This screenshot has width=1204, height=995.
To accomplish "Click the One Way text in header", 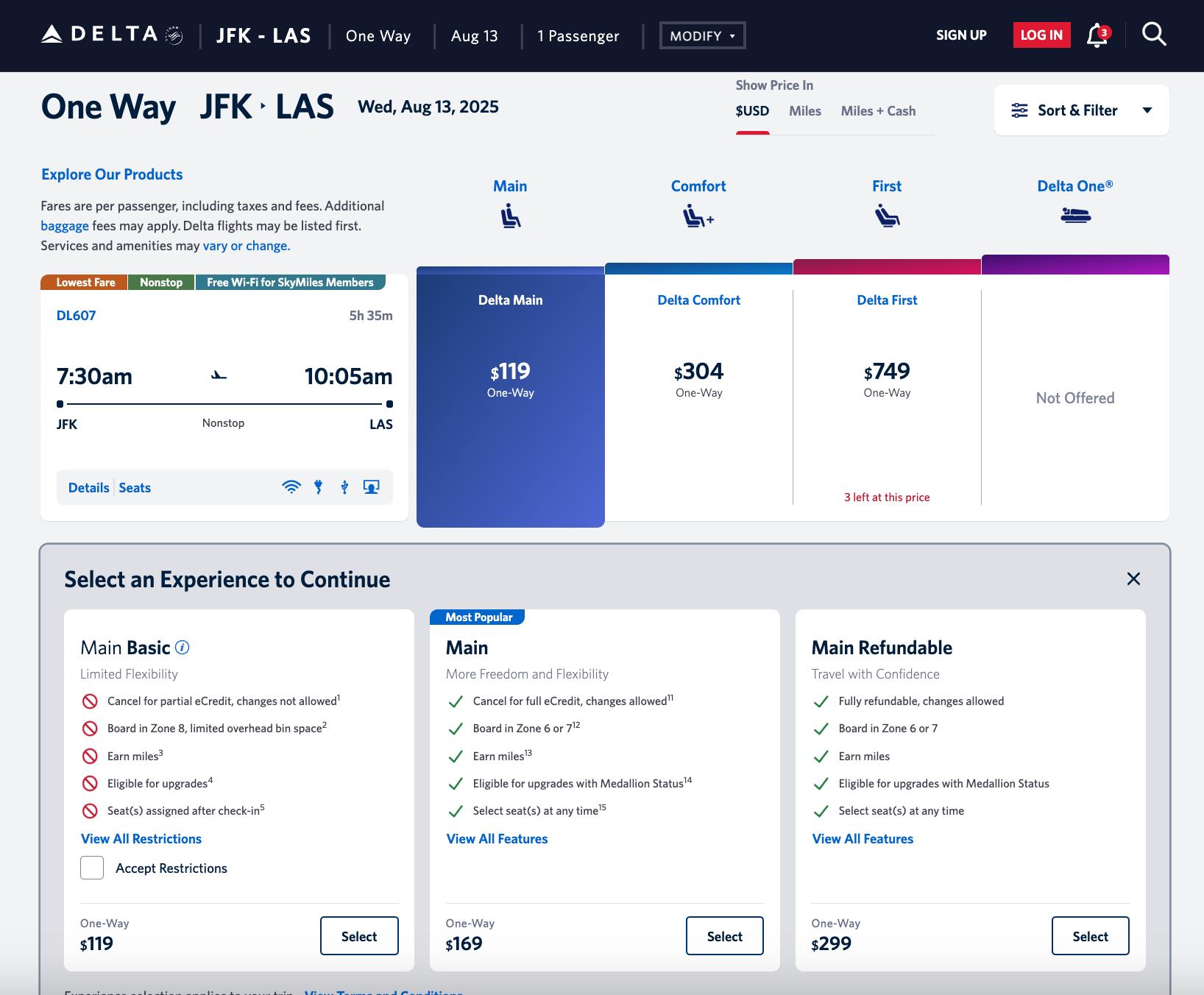I will (378, 35).
